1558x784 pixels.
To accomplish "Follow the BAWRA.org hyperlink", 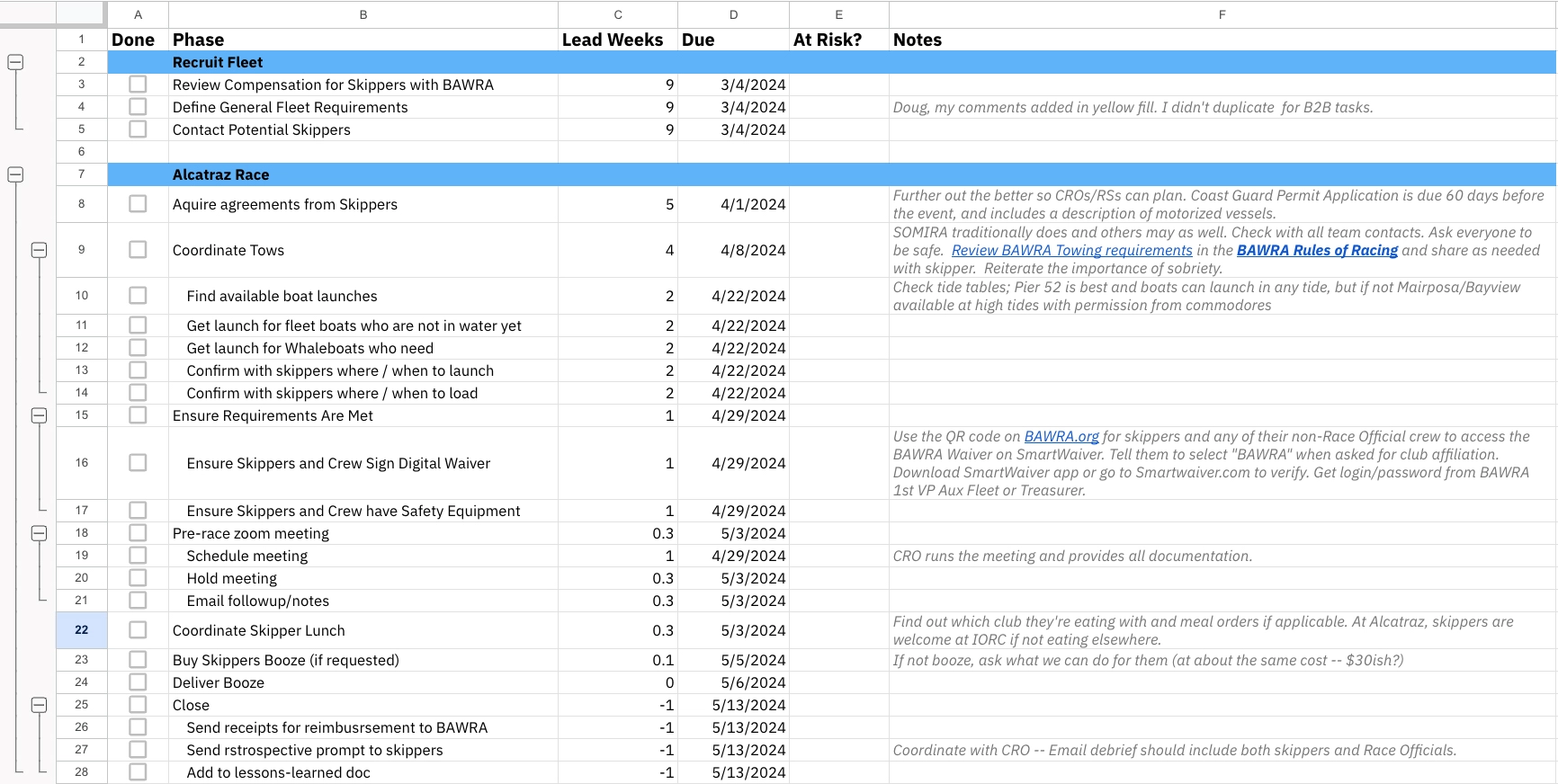I will (1061, 437).
